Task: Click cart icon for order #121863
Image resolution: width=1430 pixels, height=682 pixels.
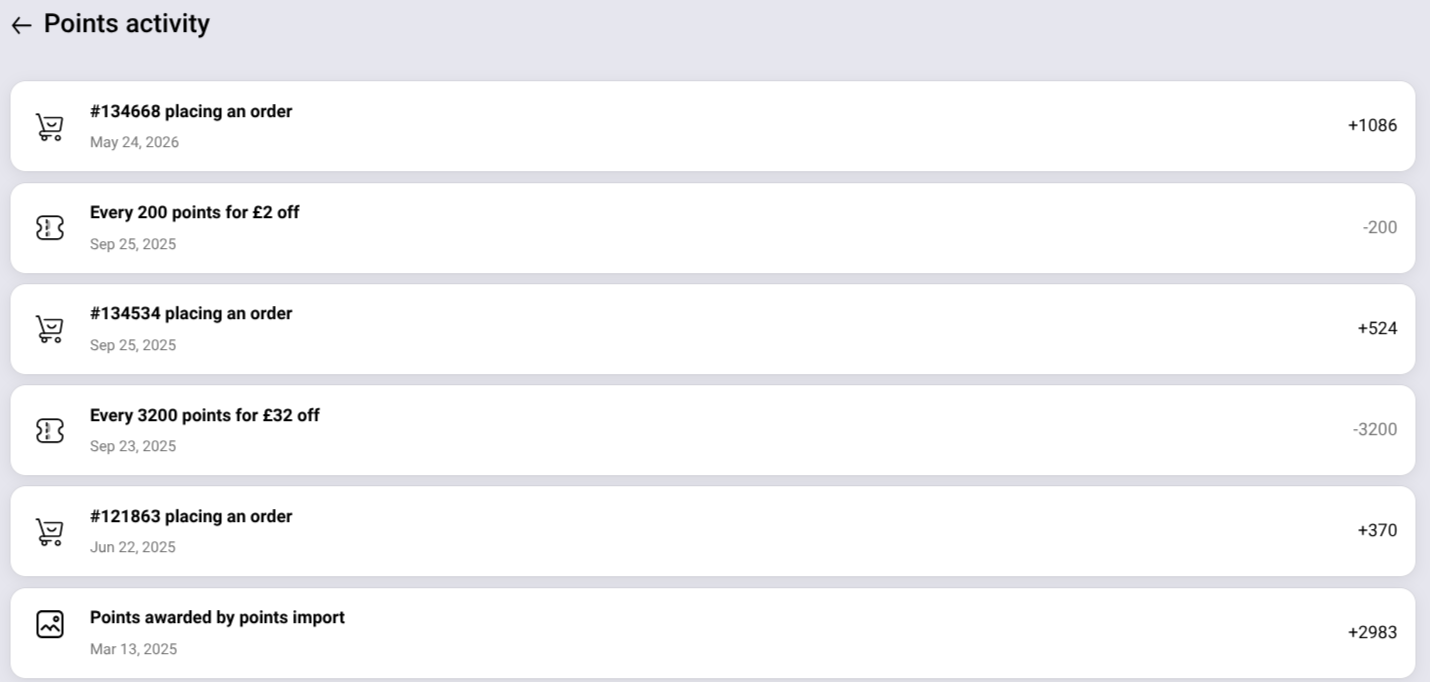Action: point(50,531)
